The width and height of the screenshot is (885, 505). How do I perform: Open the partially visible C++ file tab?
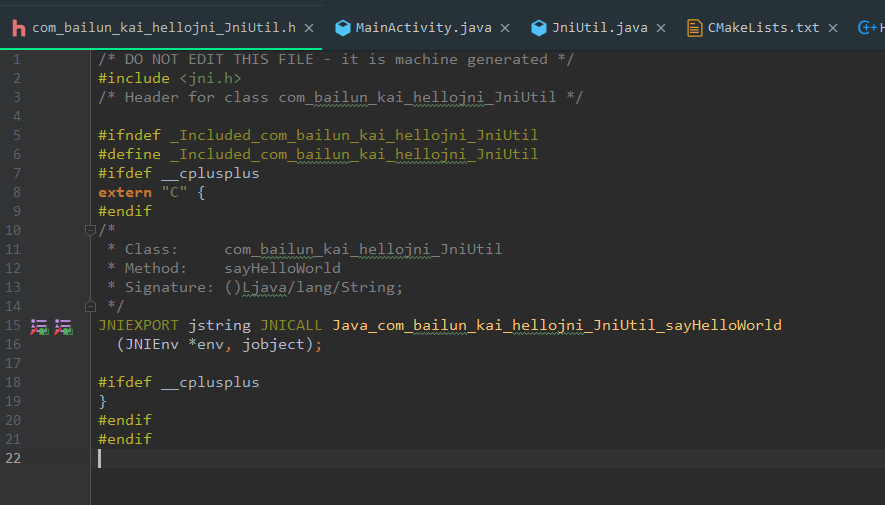click(x=871, y=28)
